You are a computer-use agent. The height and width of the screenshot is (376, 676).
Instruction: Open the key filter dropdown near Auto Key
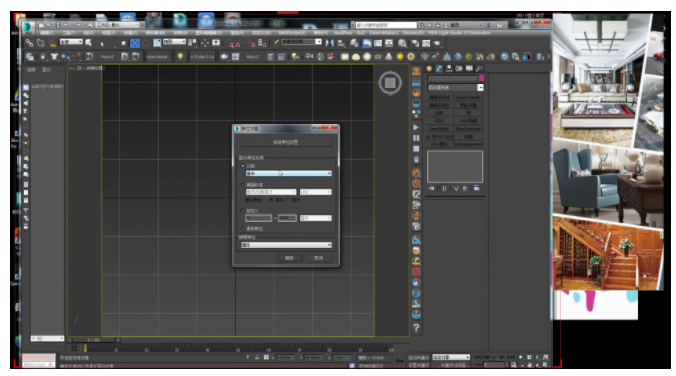451,357
